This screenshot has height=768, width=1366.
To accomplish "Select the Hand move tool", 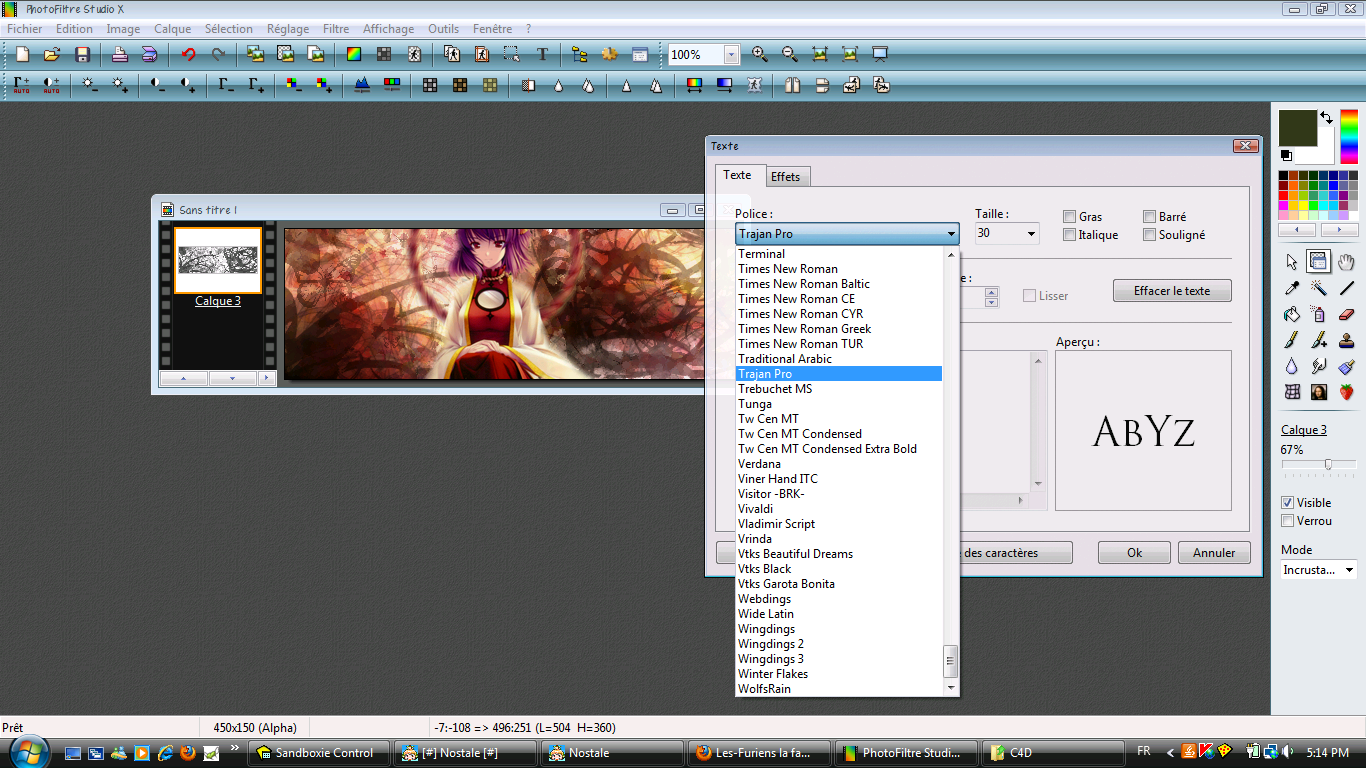I will (1346, 262).
